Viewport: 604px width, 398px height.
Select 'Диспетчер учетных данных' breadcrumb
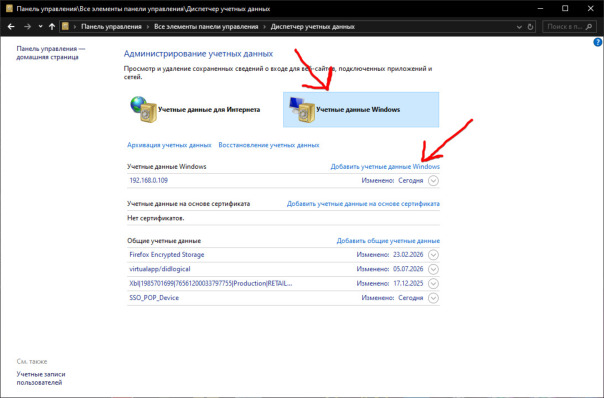pos(312,27)
